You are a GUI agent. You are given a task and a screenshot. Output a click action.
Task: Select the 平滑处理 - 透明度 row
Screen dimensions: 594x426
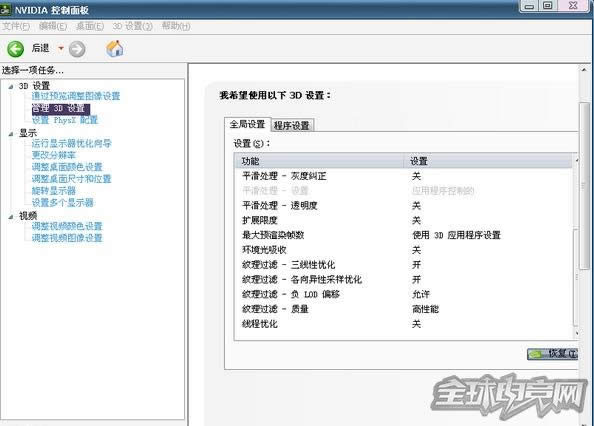point(403,206)
